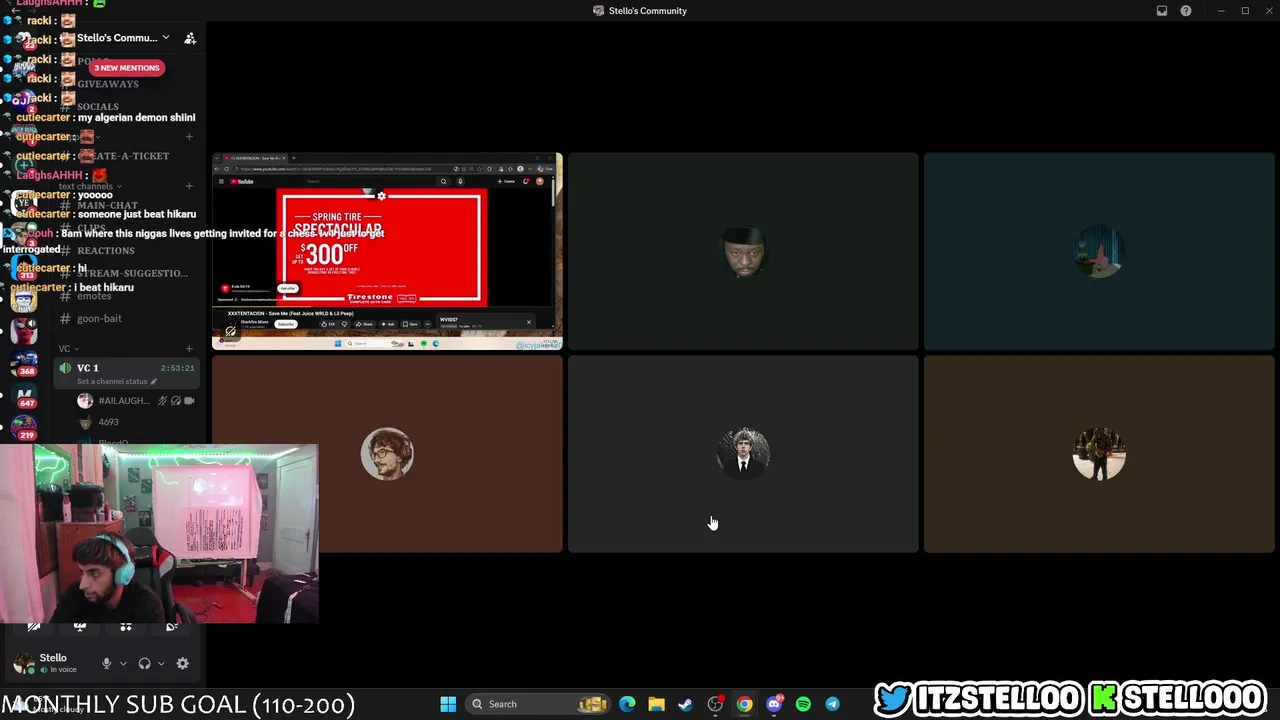1280x720 pixels.
Task: Select the teal tile participant
Action: click(x=1099, y=251)
